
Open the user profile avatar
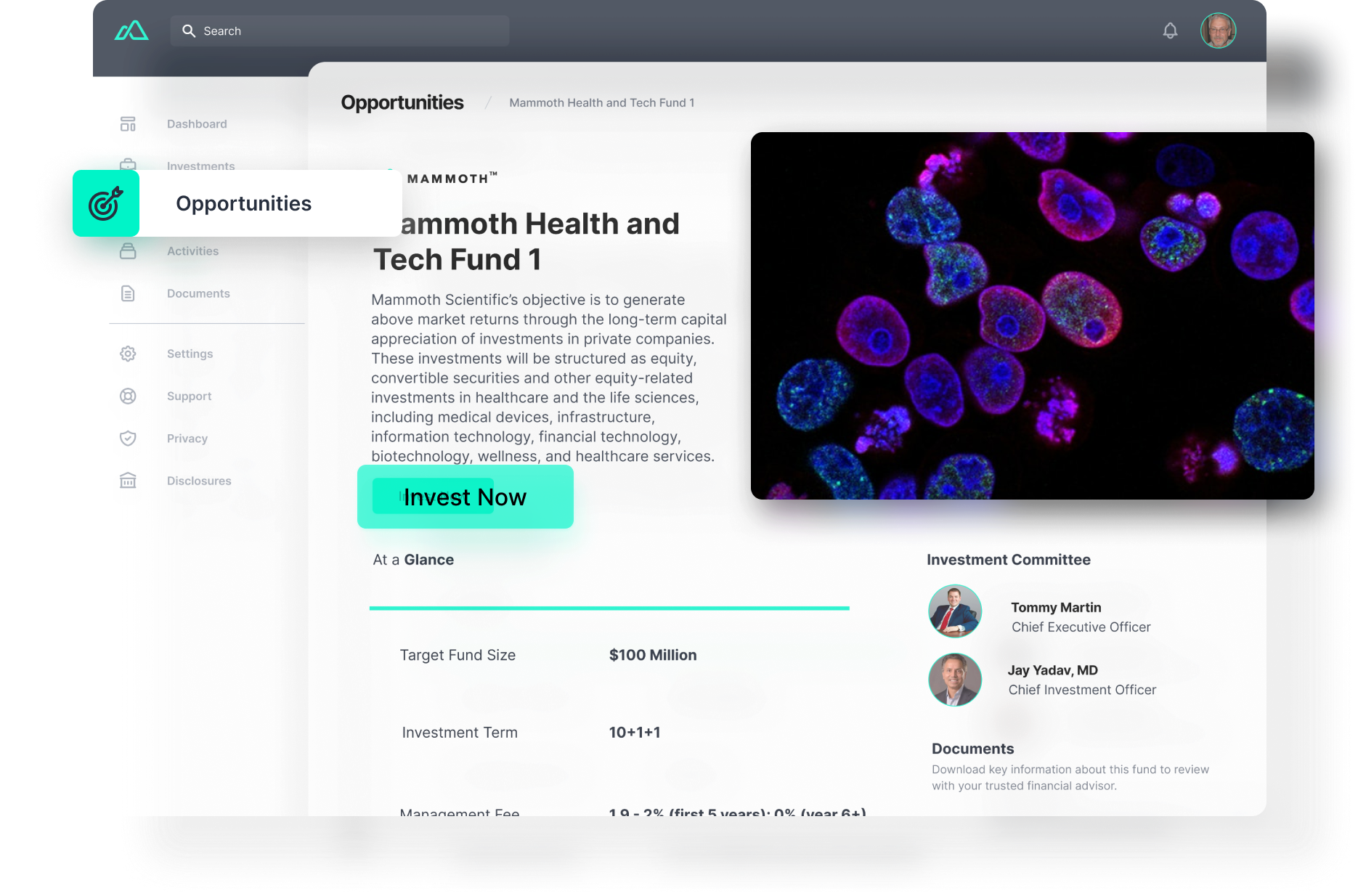pyautogui.click(x=1218, y=30)
